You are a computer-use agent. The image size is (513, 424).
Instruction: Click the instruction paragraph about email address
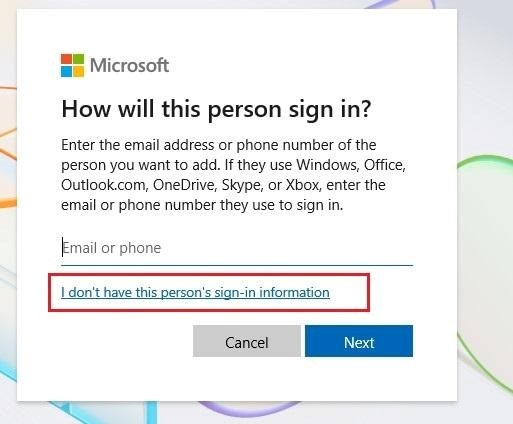(x=233, y=175)
